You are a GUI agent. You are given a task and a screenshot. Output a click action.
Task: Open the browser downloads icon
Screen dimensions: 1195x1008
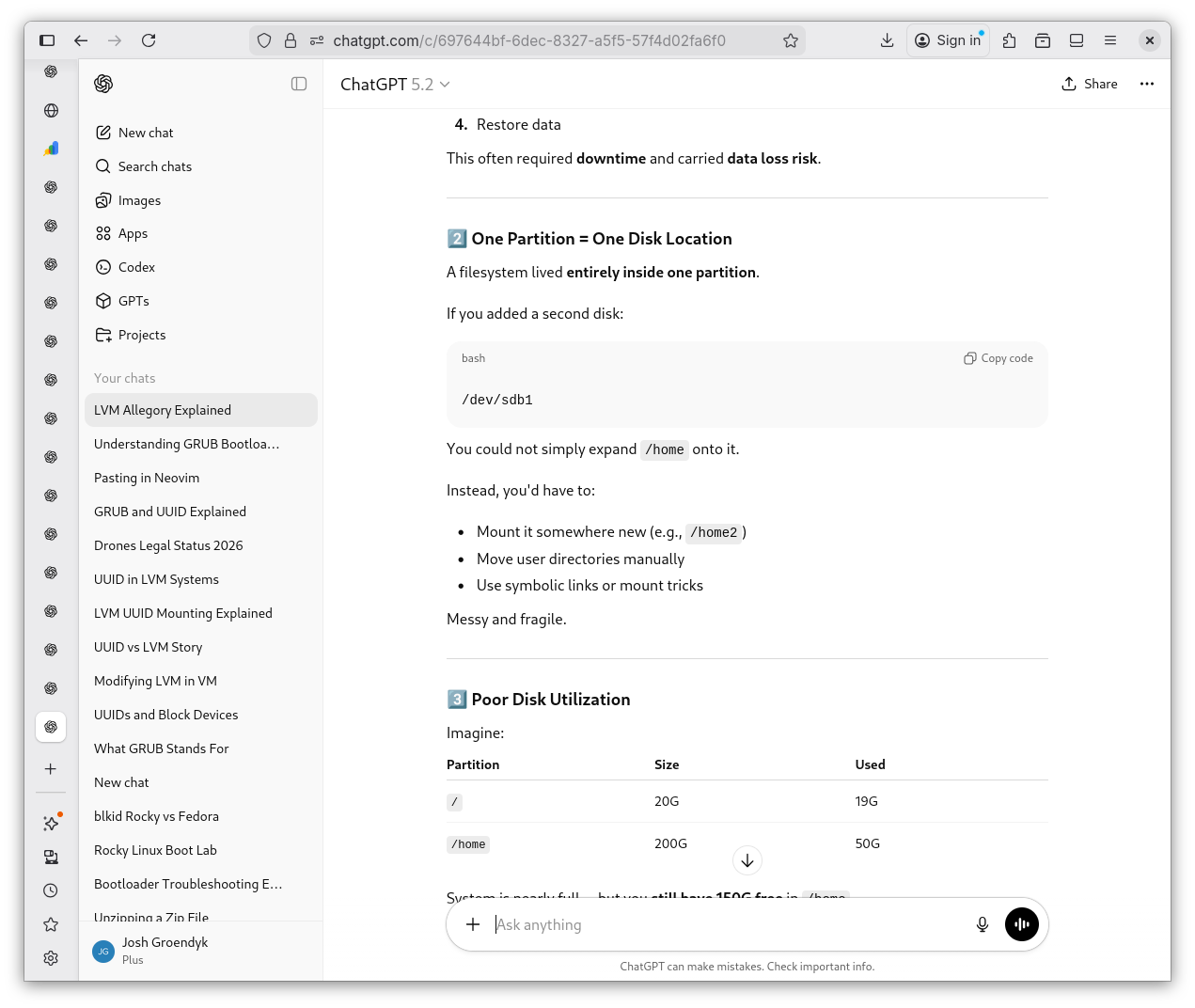tap(887, 40)
